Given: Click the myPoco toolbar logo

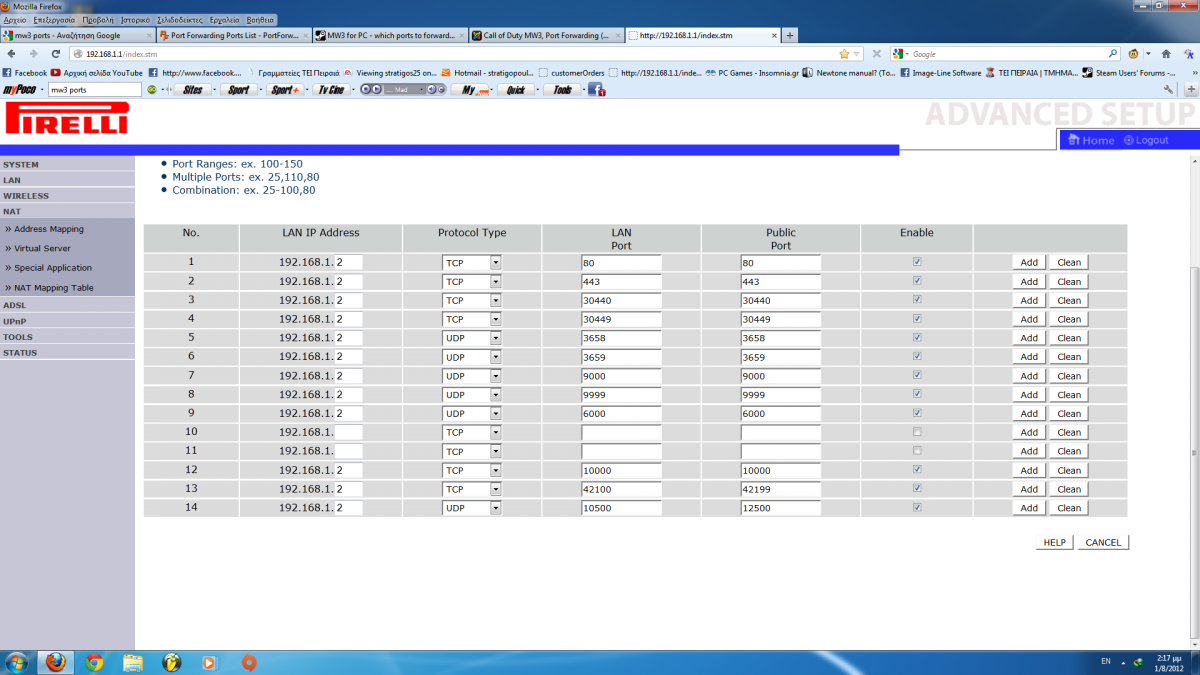Looking at the screenshot, I should [x=21, y=90].
